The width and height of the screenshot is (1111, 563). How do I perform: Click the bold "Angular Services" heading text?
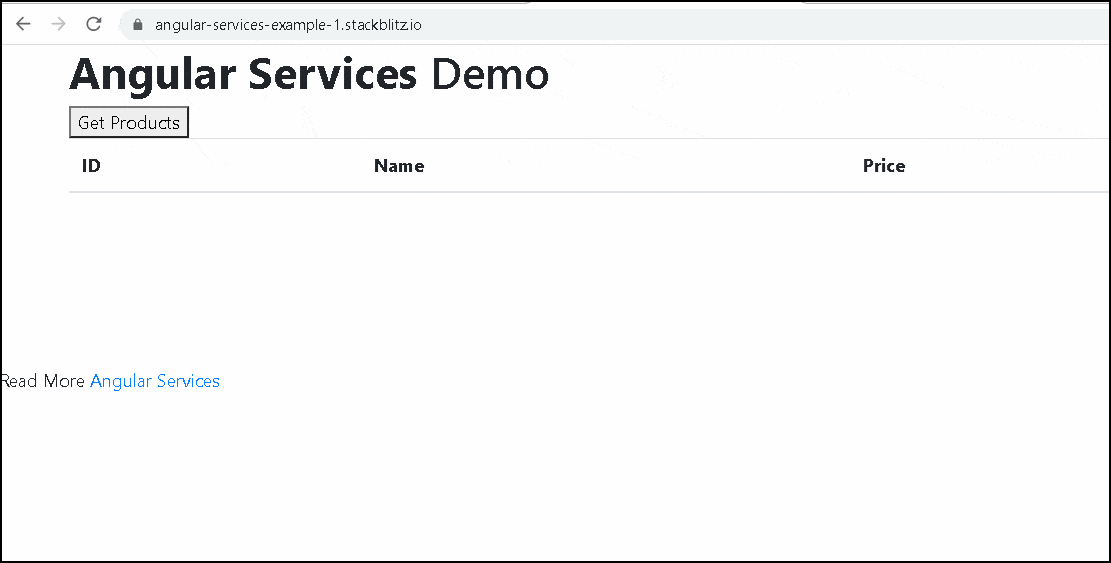(x=243, y=75)
